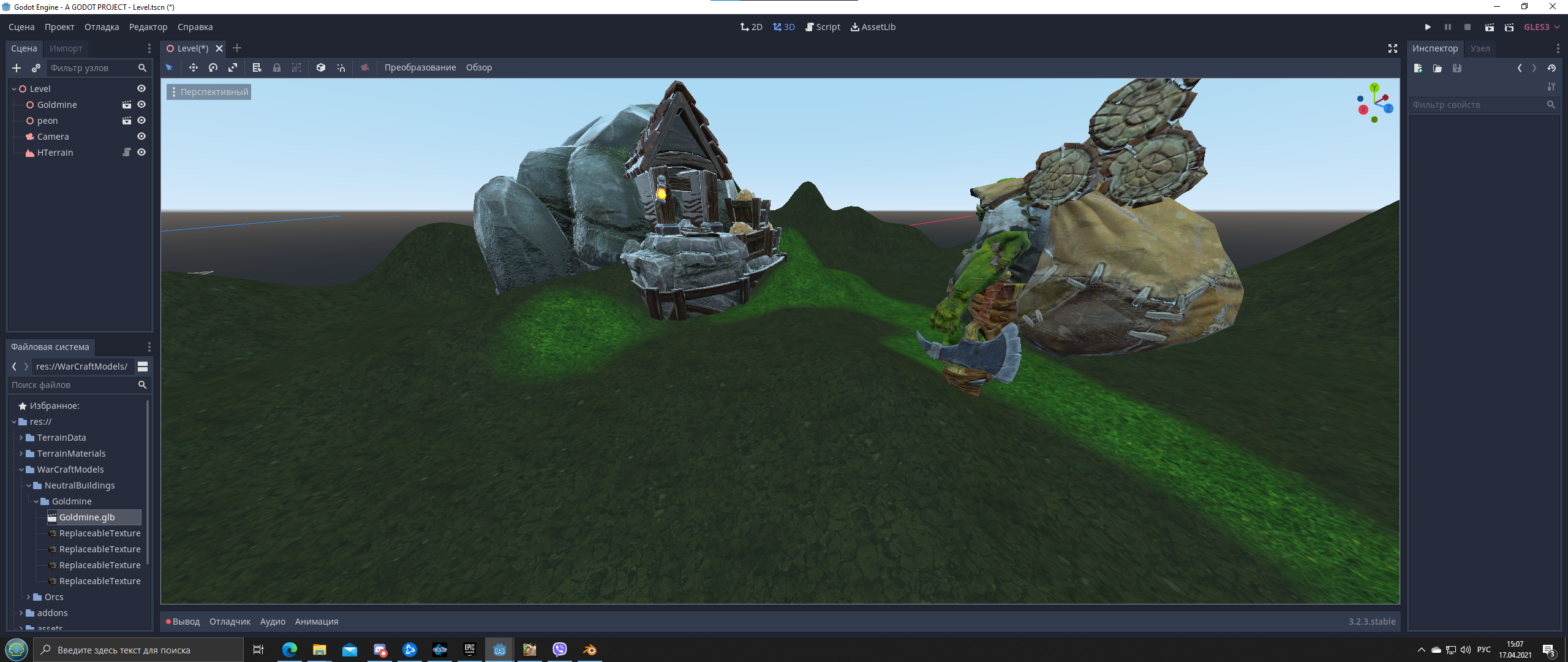The image size is (1568, 662).
Task: Collapse the WarCraftModels folder
Action: tap(21, 470)
